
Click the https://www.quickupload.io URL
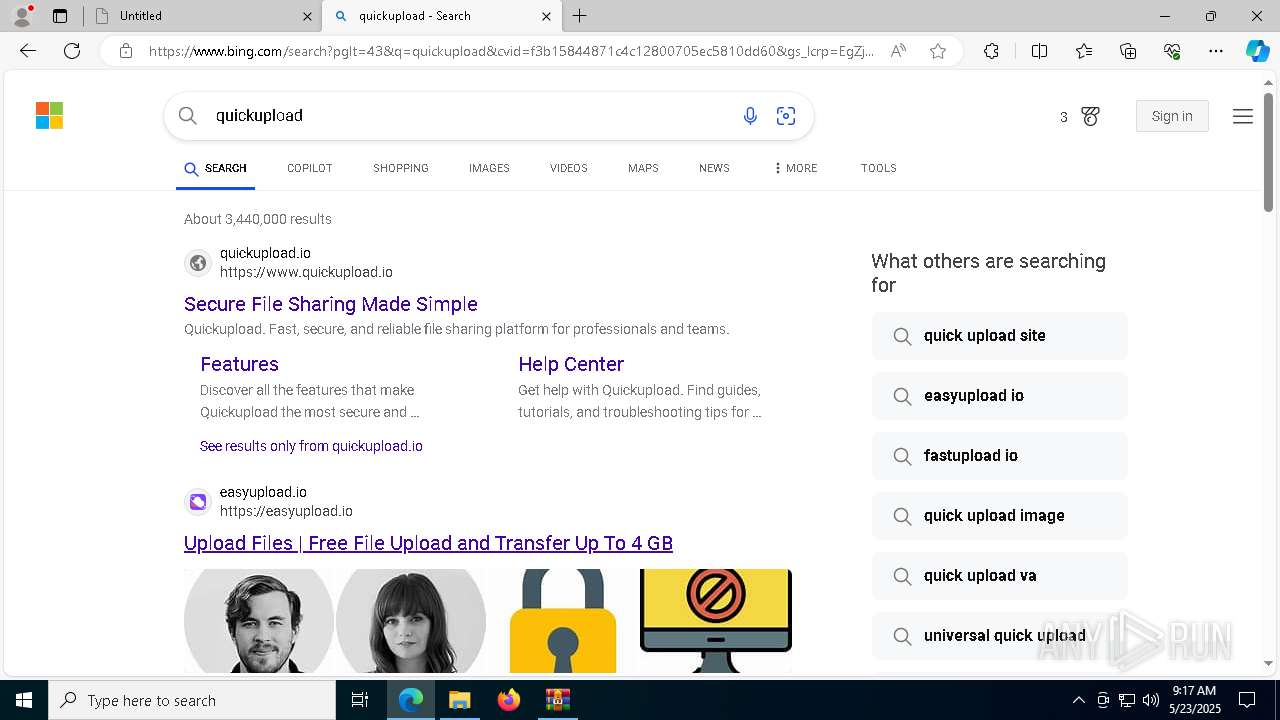pos(306,272)
